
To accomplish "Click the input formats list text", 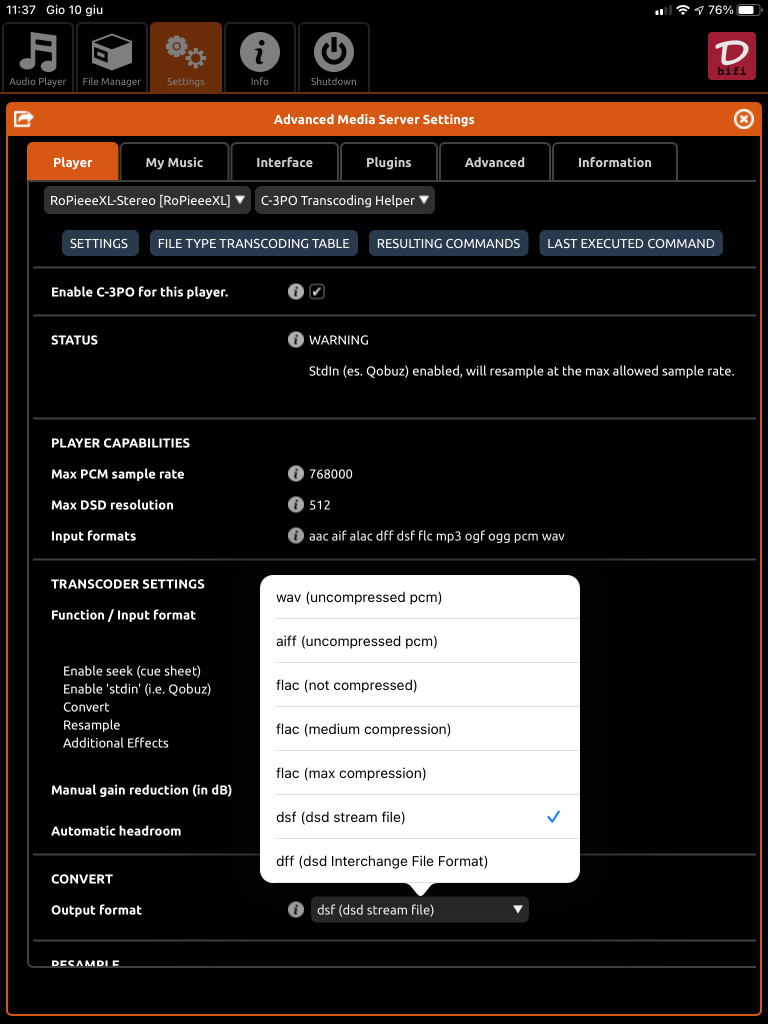I will [x=437, y=536].
